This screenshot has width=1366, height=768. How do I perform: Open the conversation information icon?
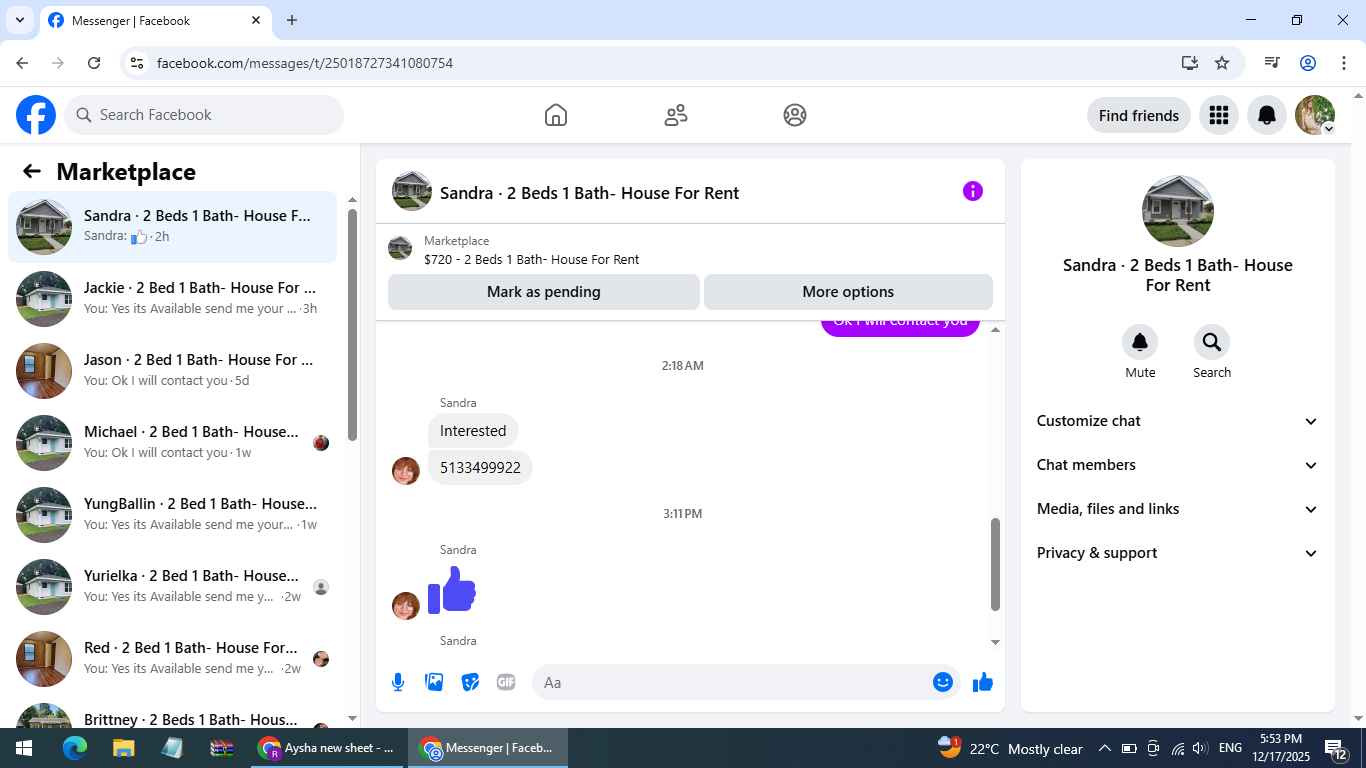point(973,191)
